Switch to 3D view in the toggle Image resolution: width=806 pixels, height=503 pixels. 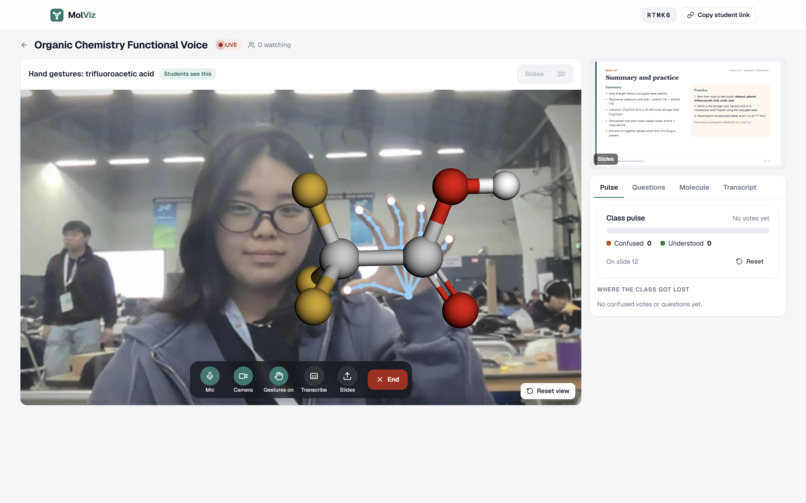(x=561, y=74)
